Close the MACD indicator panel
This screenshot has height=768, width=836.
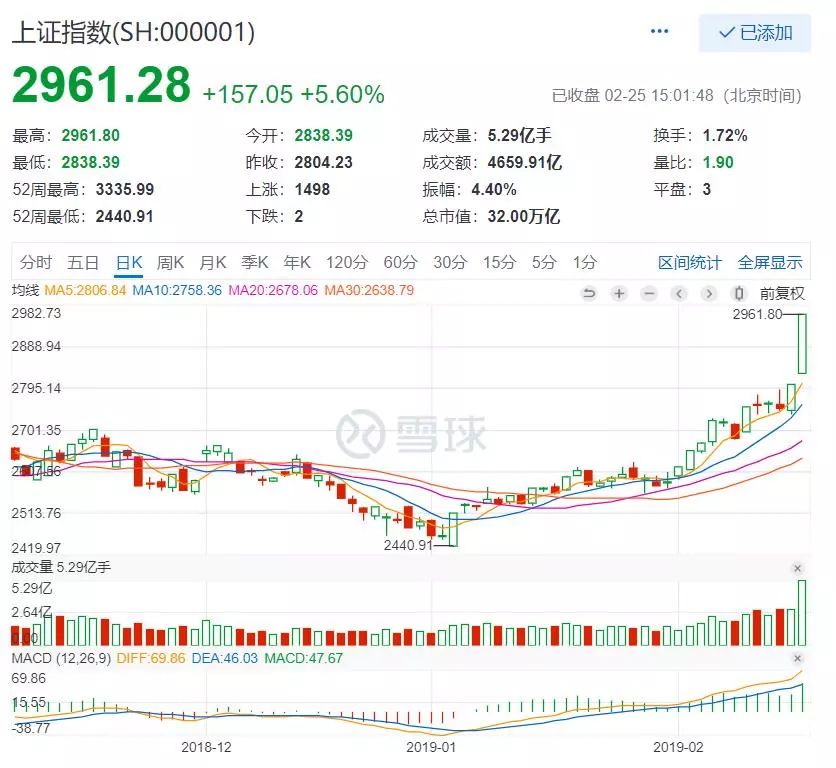(798, 659)
